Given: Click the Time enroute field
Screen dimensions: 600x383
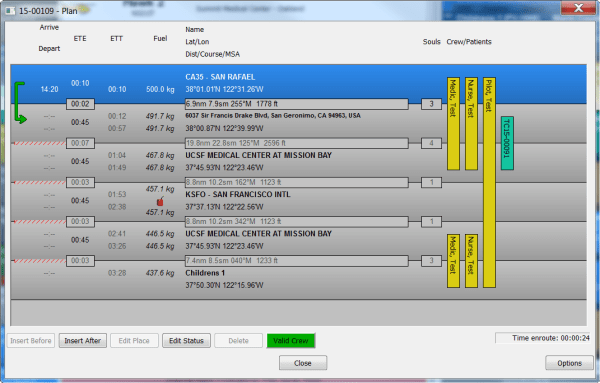Looking at the screenshot, I should (543, 338).
